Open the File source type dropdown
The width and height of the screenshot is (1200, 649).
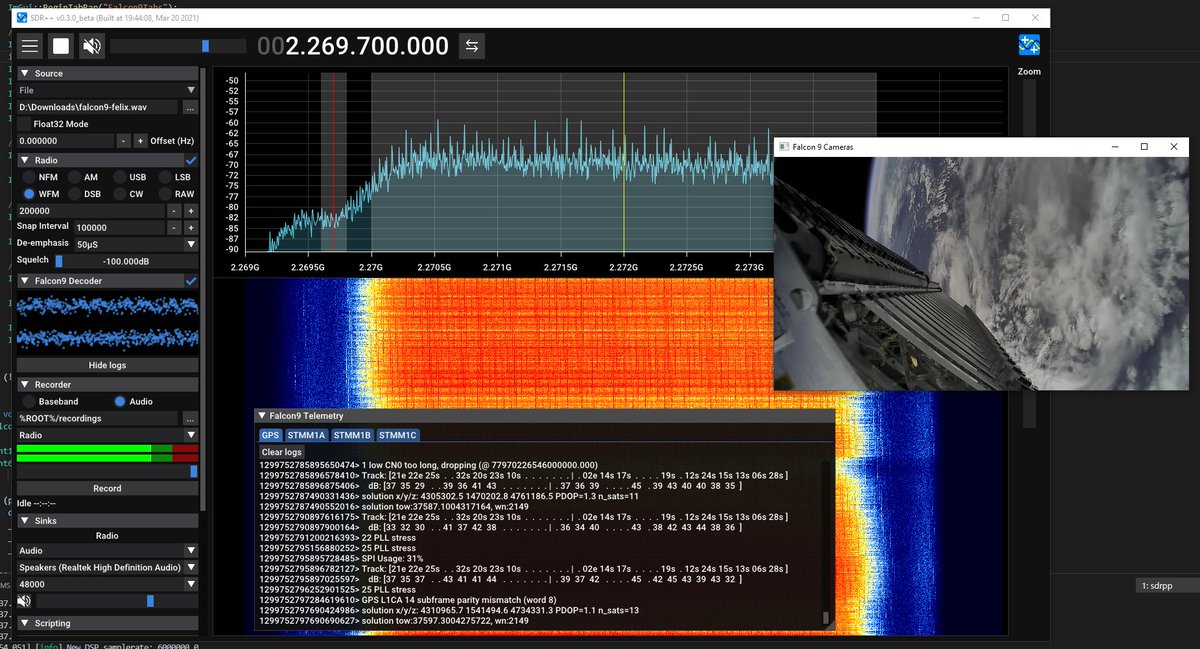click(x=107, y=90)
